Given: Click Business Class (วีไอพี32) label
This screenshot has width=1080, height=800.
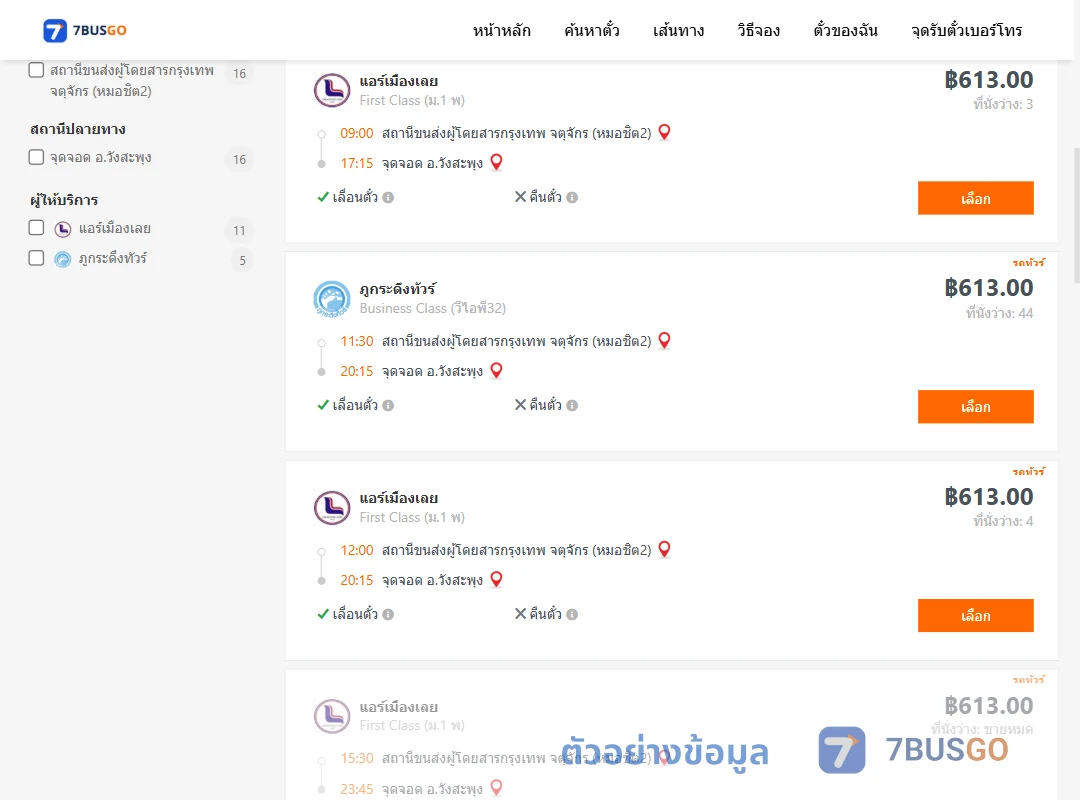Looking at the screenshot, I should [433, 309].
